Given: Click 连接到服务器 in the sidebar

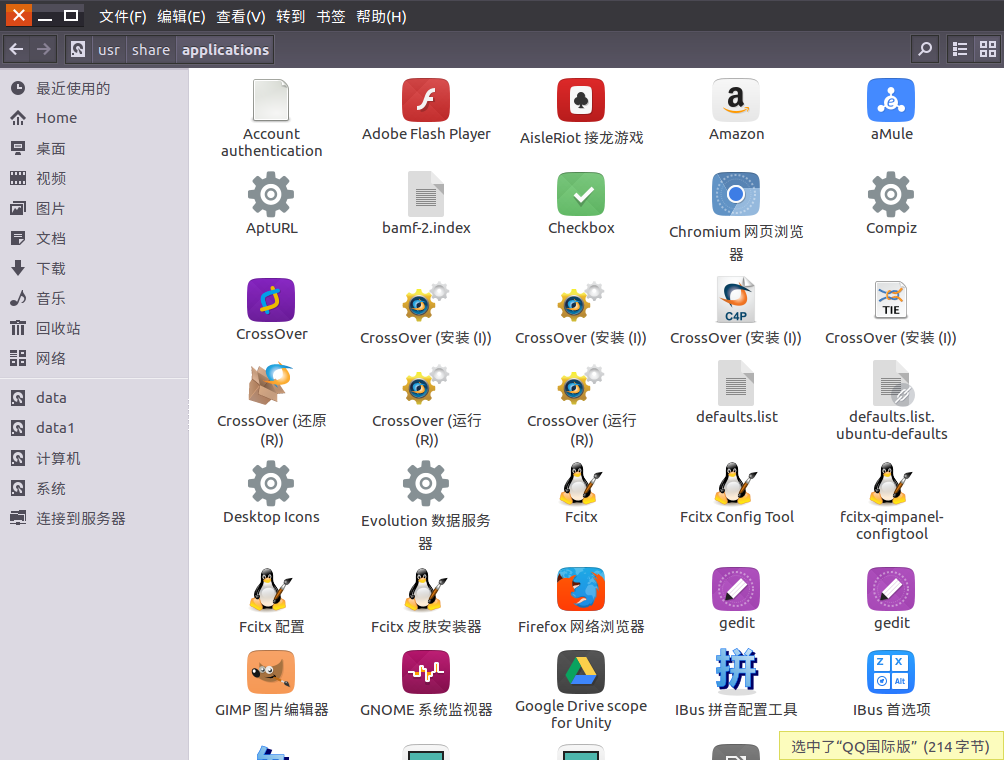Looking at the screenshot, I should 94,519.
